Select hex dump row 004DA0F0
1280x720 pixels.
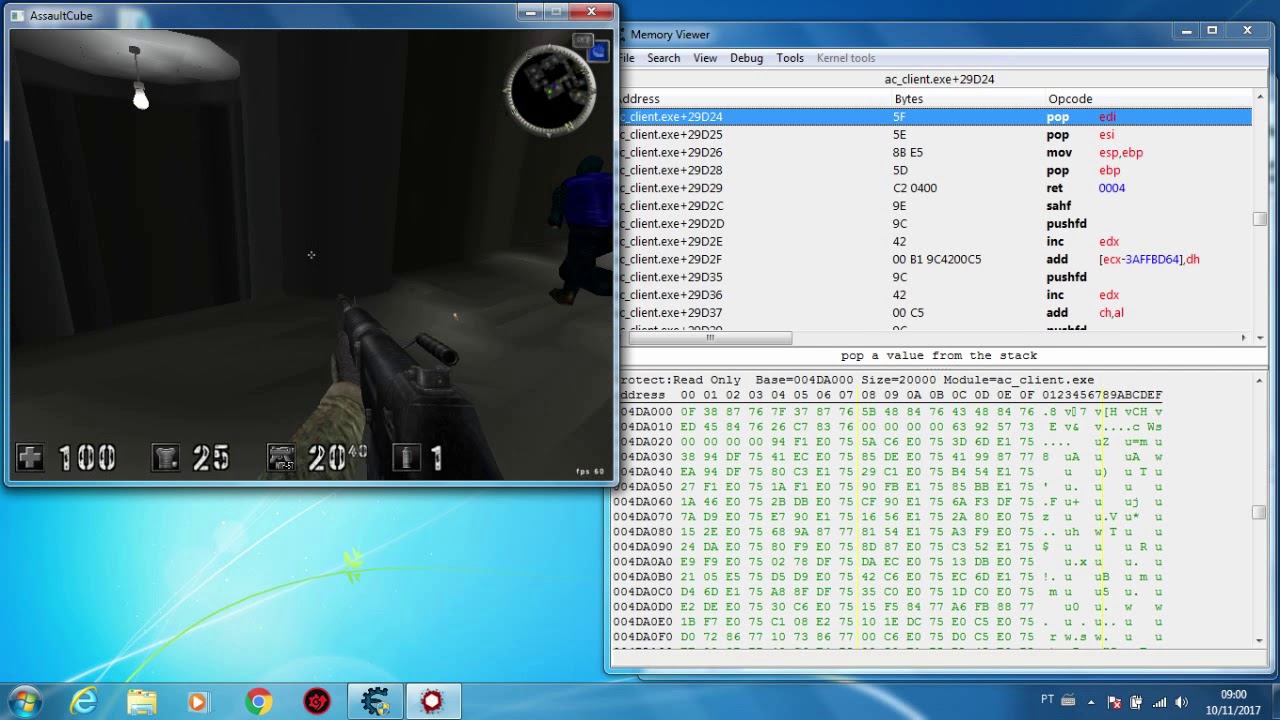pyautogui.click(x=888, y=637)
